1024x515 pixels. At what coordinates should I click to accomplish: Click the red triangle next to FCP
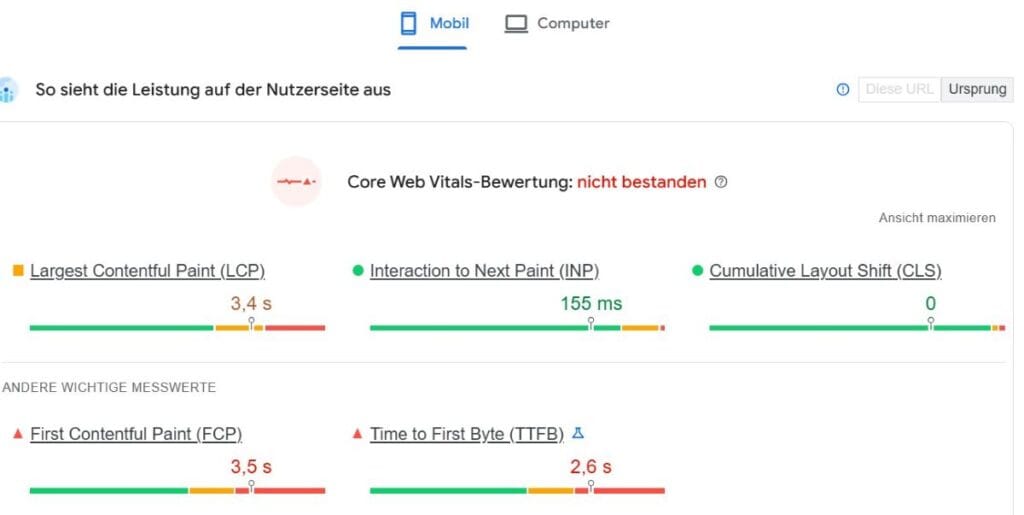[x=18, y=434]
